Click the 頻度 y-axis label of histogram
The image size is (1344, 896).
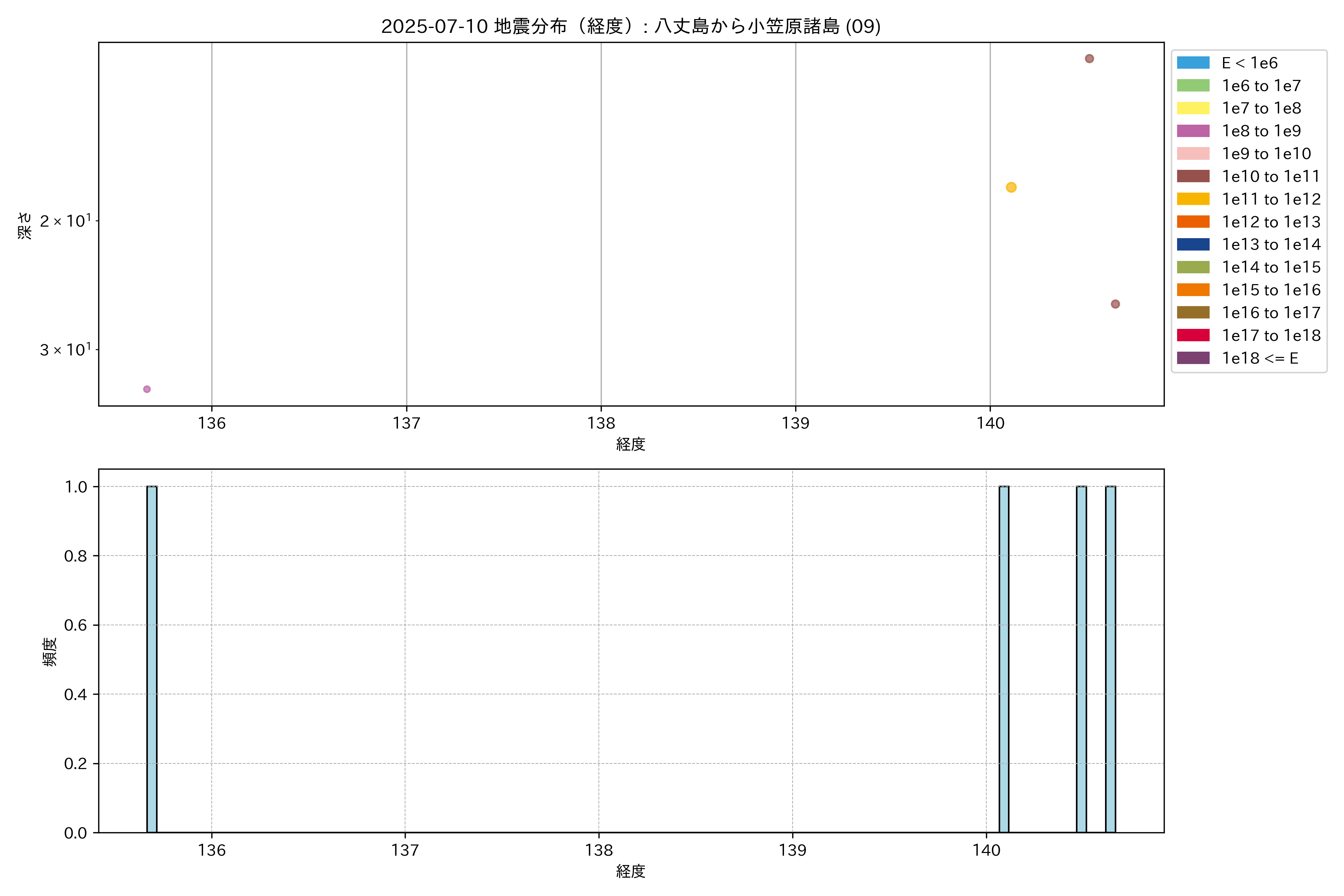click(50, 651)
